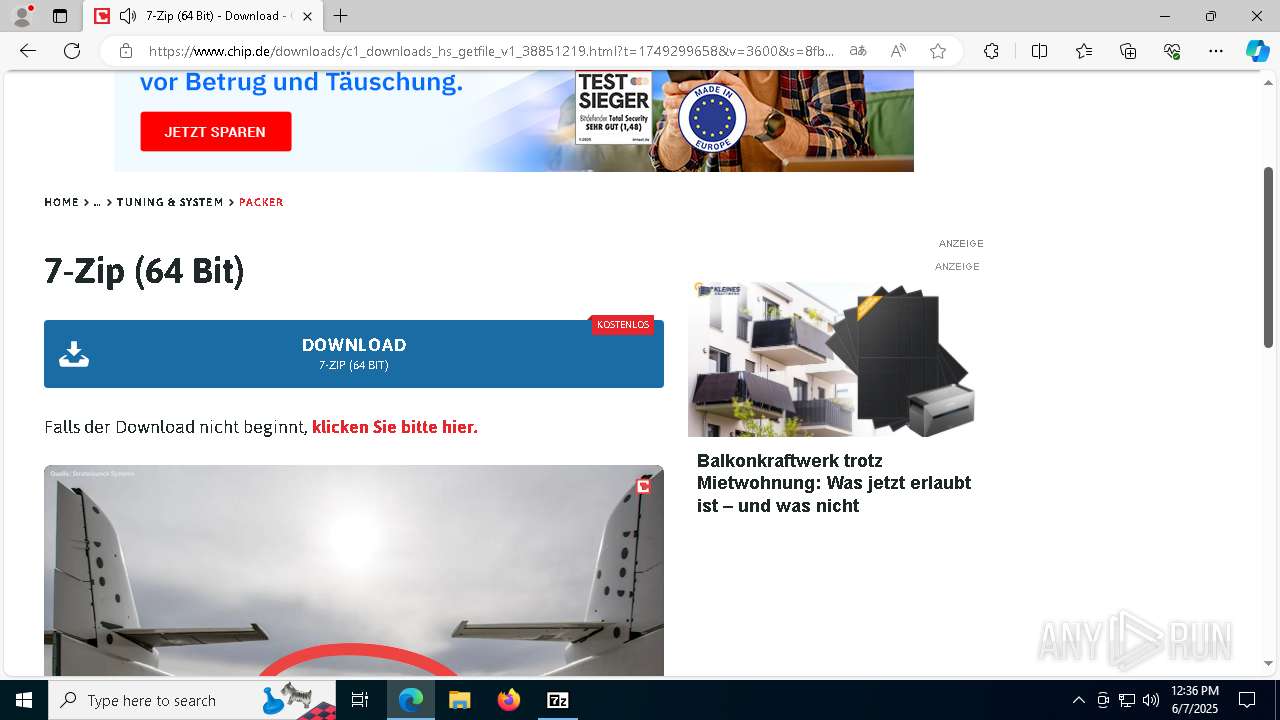Open network tray icon
Screen dimensions: 1280x720
pyautogui.click(x=1127, y=700)
